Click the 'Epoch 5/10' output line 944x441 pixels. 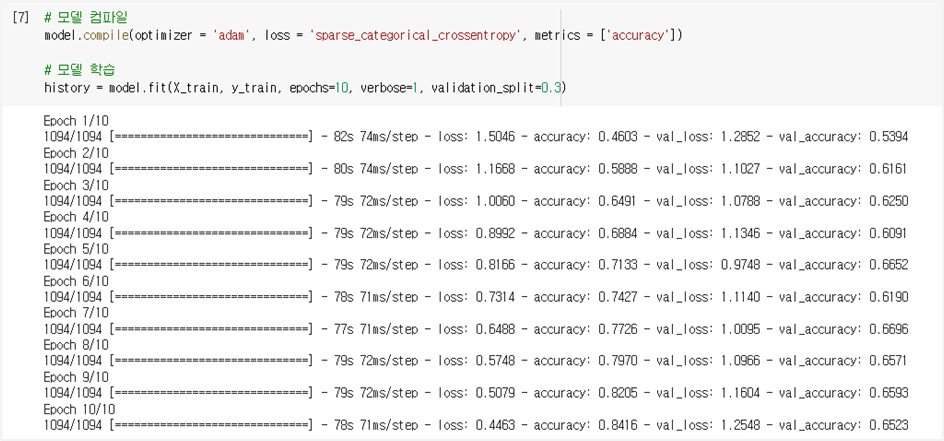pyautogui.click(x=76, y=248)
